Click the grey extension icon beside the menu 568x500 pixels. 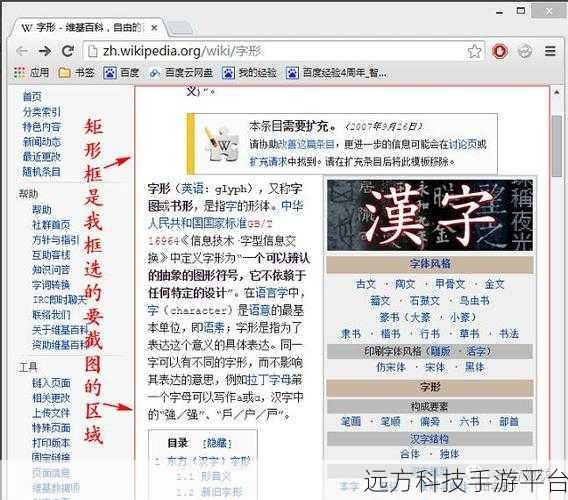point(525,51)
